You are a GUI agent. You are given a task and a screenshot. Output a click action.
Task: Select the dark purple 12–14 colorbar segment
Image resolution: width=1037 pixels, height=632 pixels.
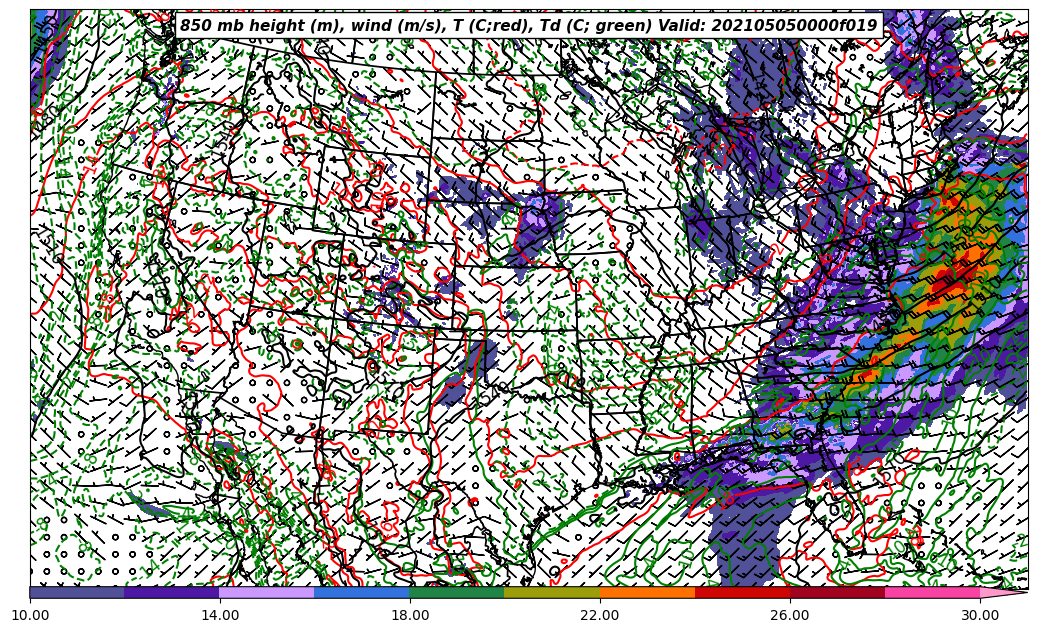click(172, 592)
